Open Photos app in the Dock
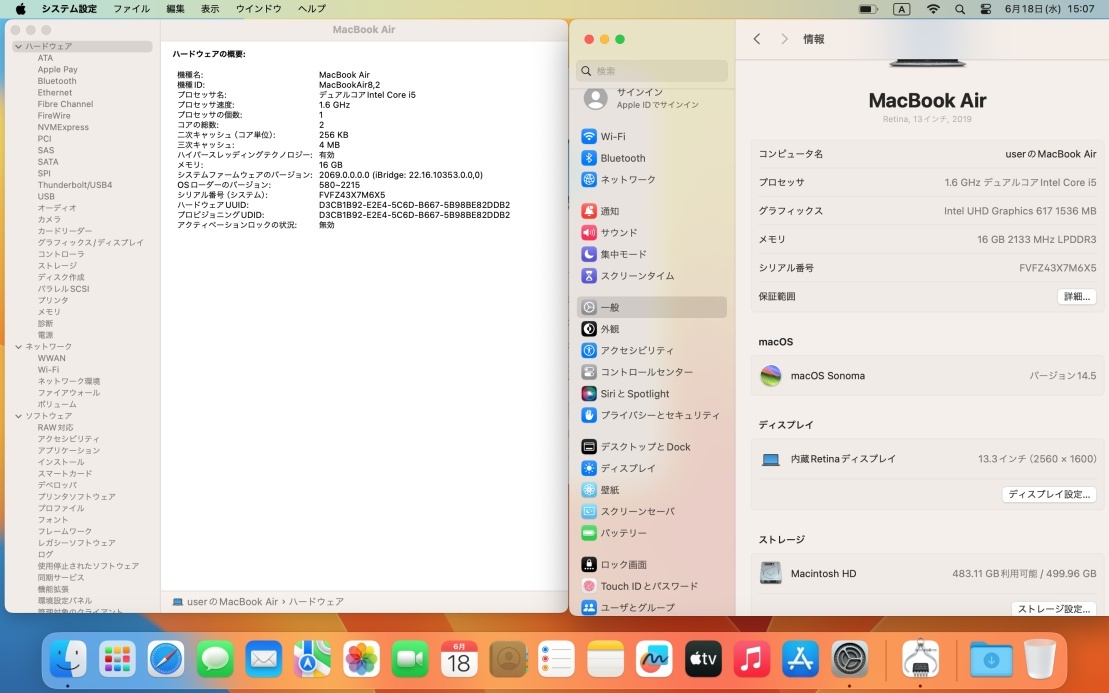Screen dimensions: 1109x693 [361, 660]
